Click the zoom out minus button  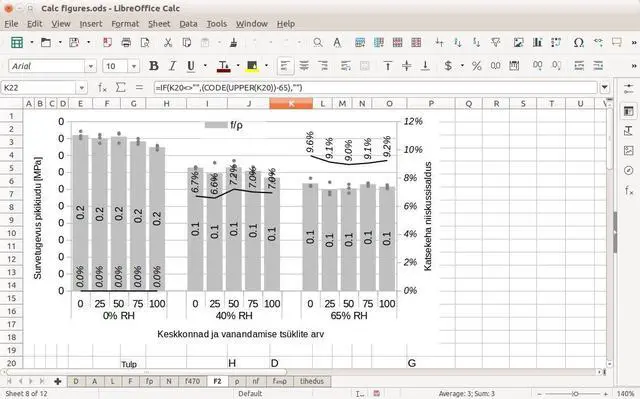pyautogui.click(x=540, y=394)
